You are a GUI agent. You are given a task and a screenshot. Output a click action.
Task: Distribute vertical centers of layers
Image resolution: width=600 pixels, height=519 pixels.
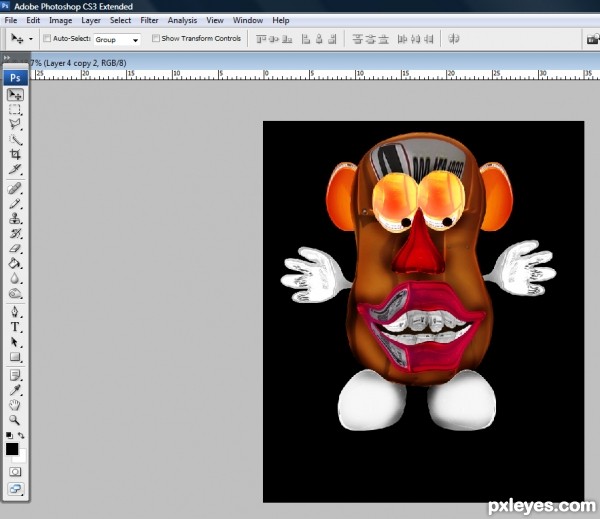pyautogui.click(x=370, y=39)
